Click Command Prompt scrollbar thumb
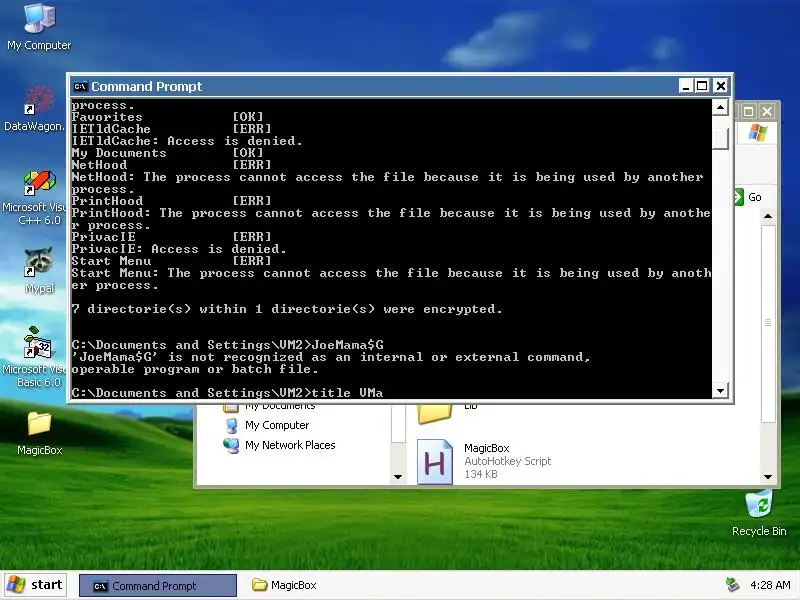The width and height of the screenshot is (800, 600). (720, 138)
